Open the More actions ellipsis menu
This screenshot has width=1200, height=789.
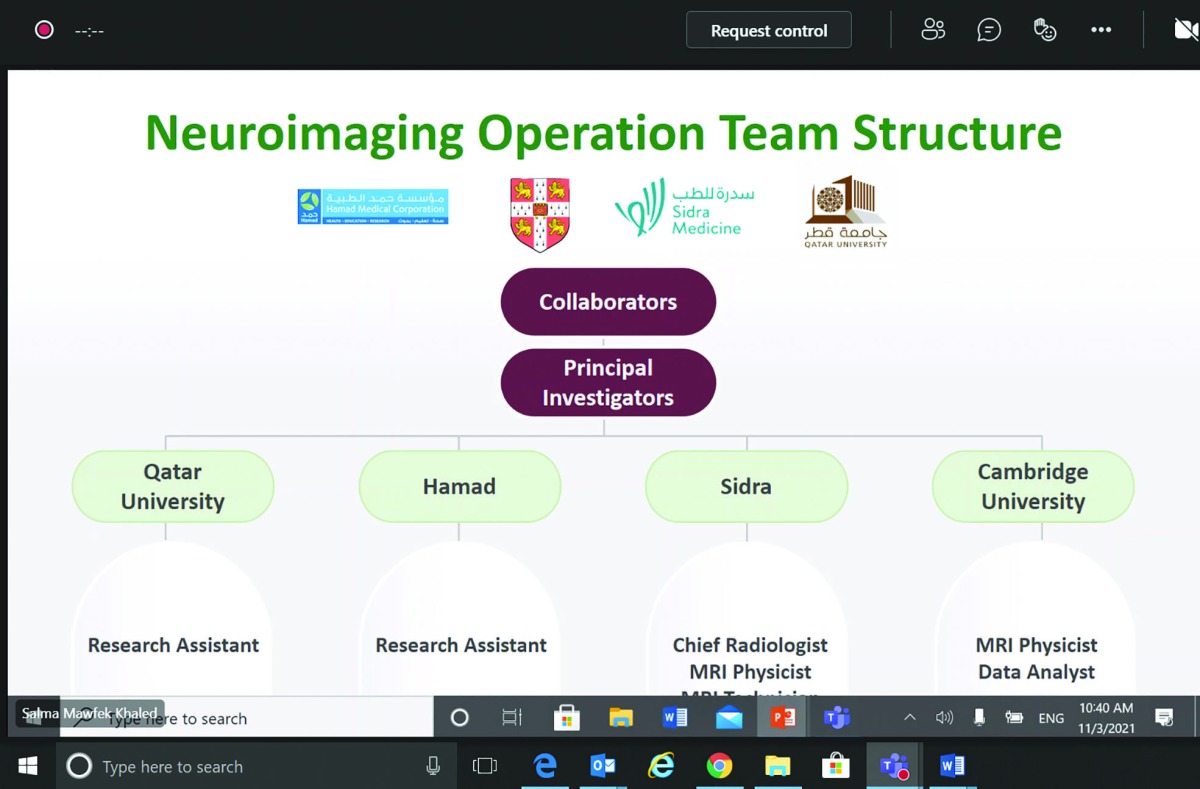point(1101,30)
